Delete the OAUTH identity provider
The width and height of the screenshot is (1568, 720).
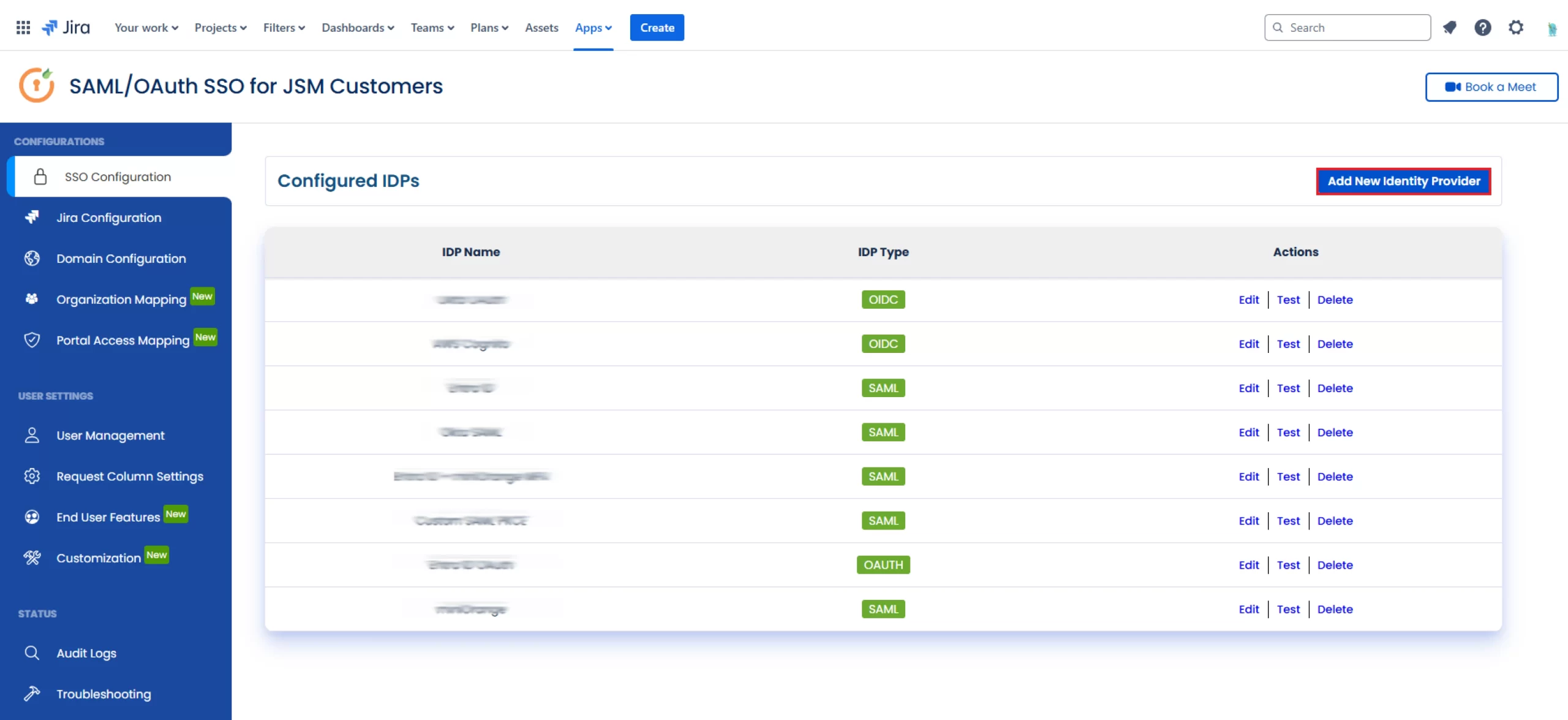(x=1335, y=565)
